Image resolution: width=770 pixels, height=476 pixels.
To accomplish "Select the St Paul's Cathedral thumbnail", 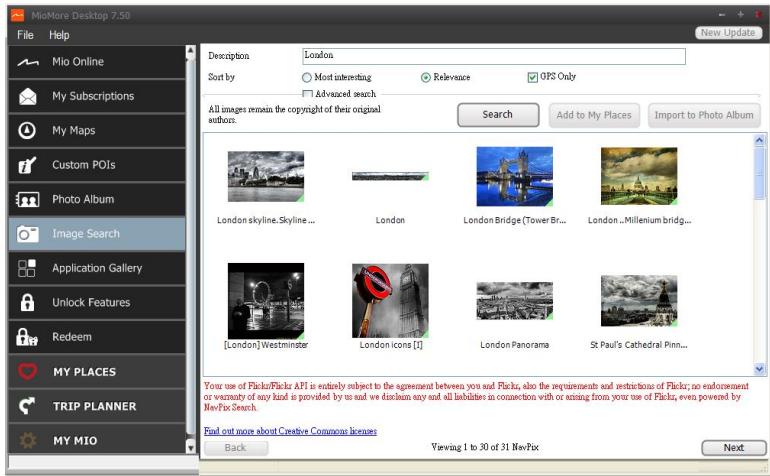I will 639,301.
